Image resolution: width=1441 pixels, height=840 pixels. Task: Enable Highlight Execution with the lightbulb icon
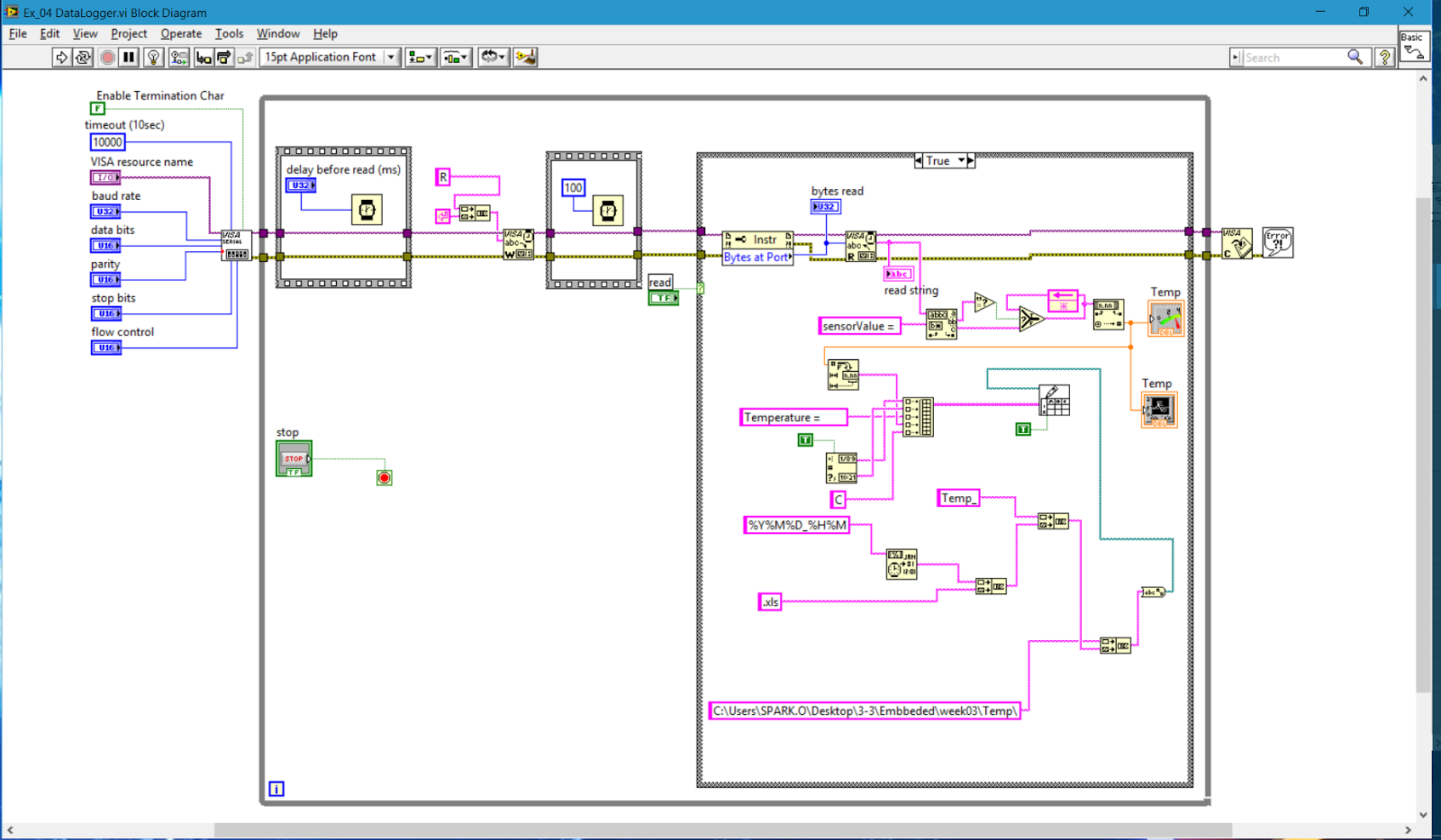153,57
